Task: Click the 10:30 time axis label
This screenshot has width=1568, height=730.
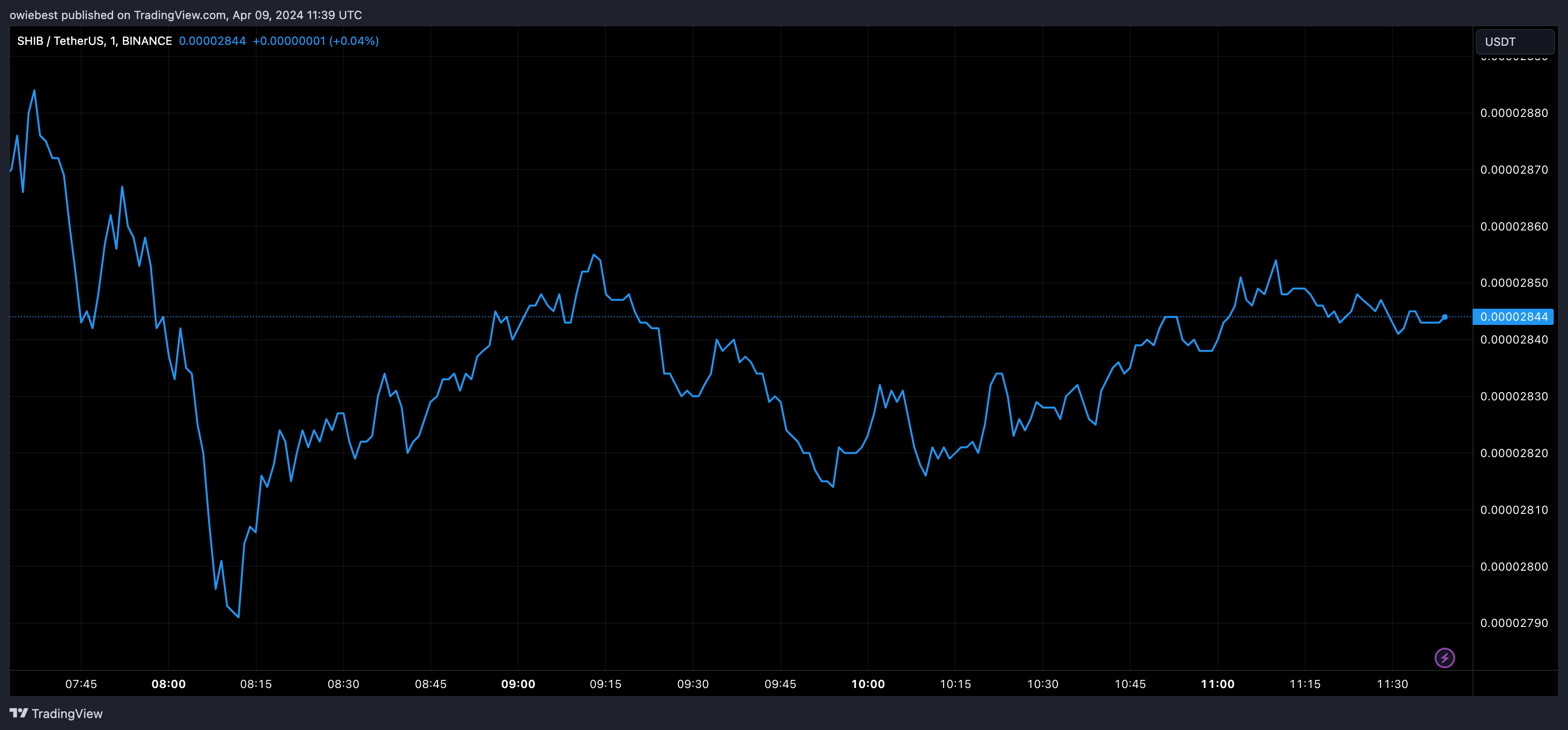Action: [x=1043, y=684]
